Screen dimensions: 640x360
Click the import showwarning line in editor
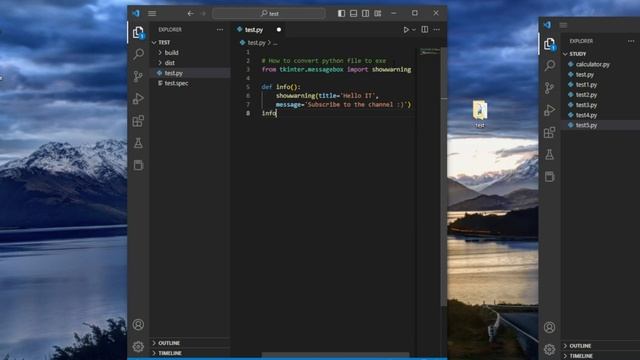[336, 69]
